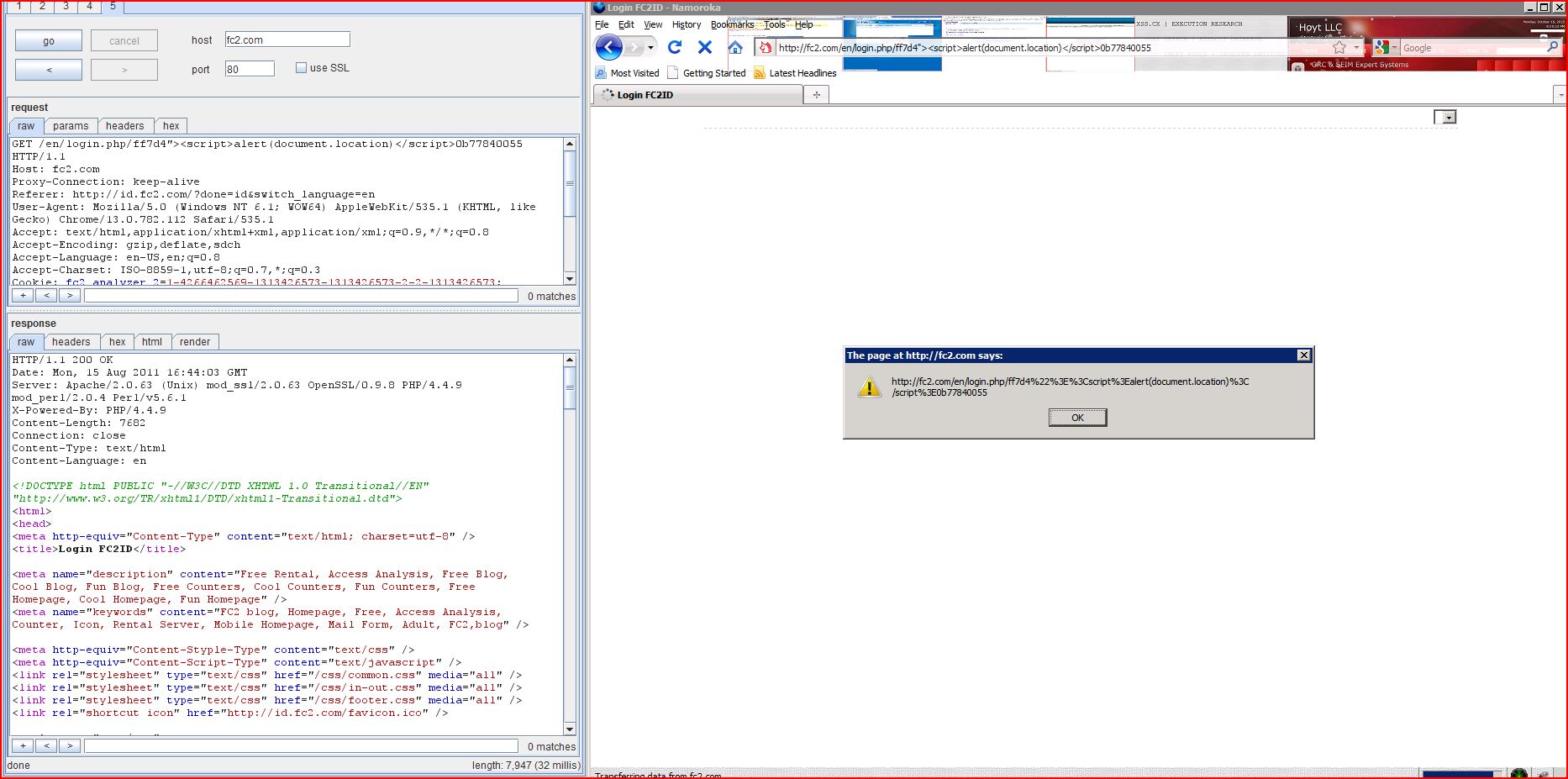Show the response hex tab
Viewport: 1568px width, 779px height.
pos(118,342)
